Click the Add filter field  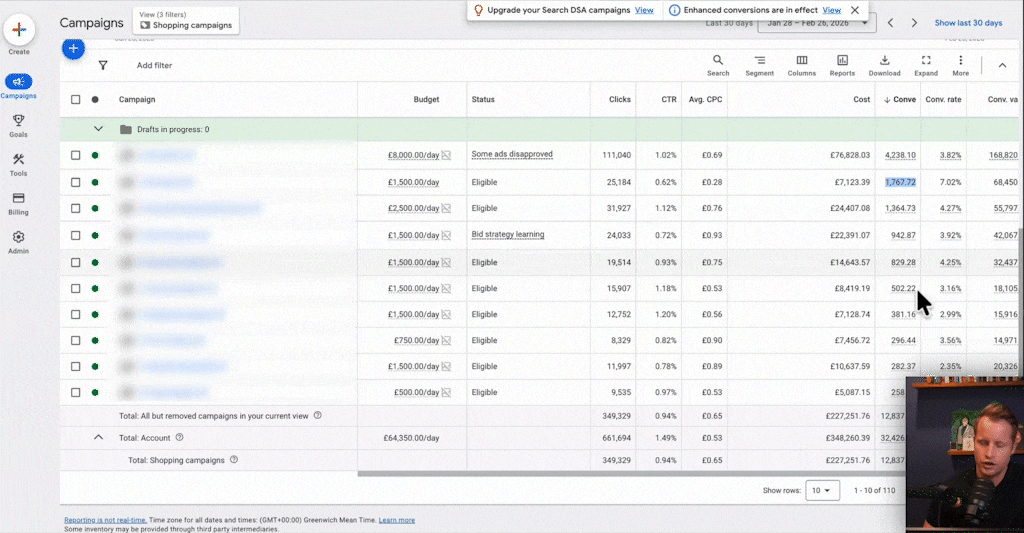(154, 65)
